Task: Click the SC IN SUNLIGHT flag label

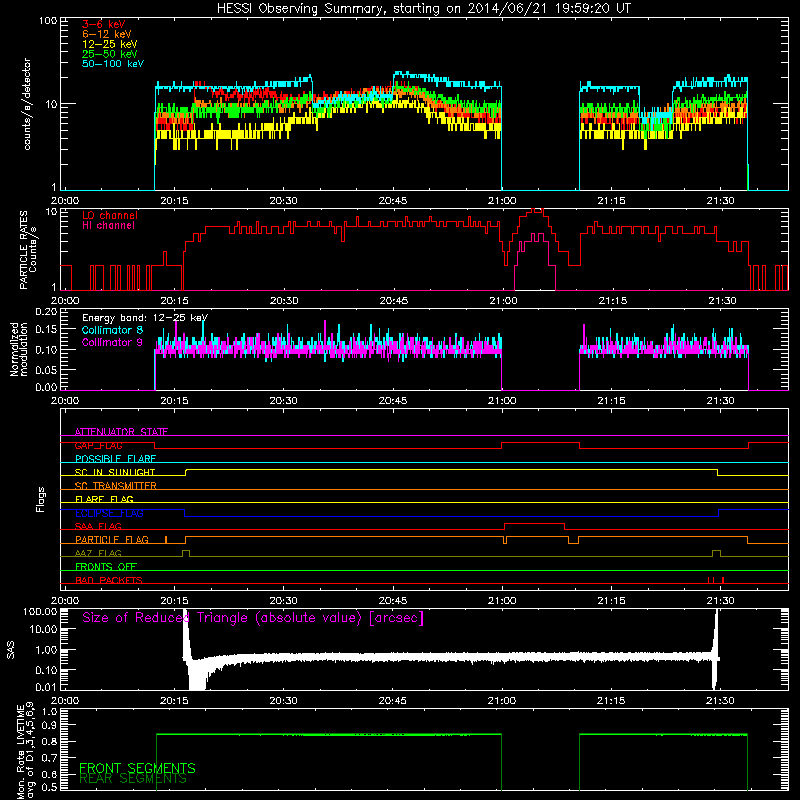Action: coord(115,472)
